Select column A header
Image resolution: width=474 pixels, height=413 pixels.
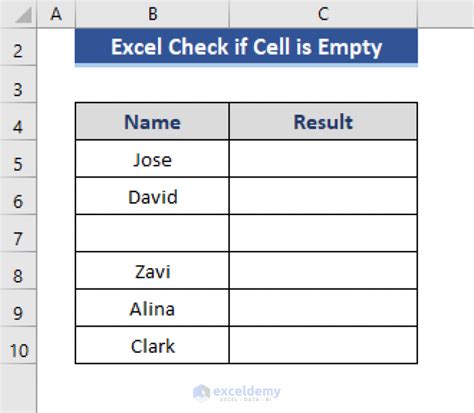[56, 14]
